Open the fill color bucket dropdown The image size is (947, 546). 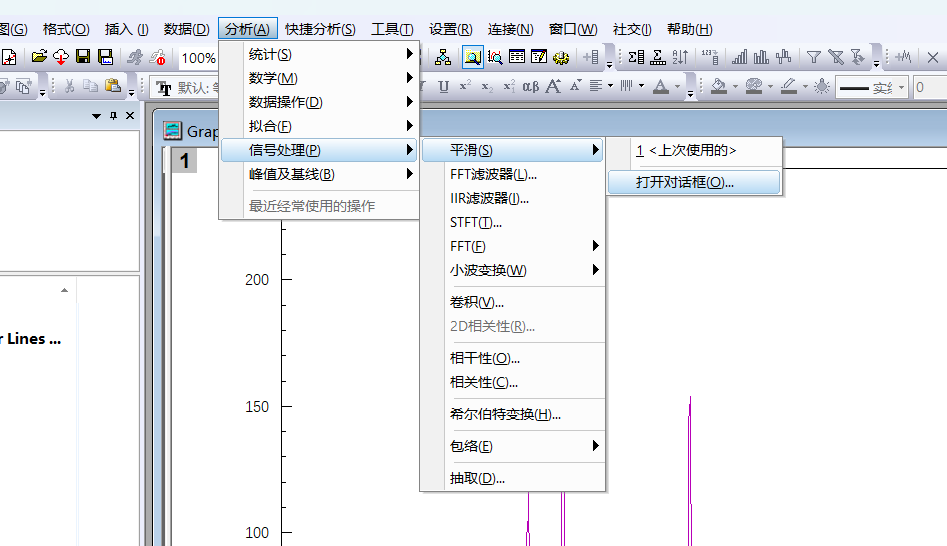pyautogui.click(x=735, y=86)
